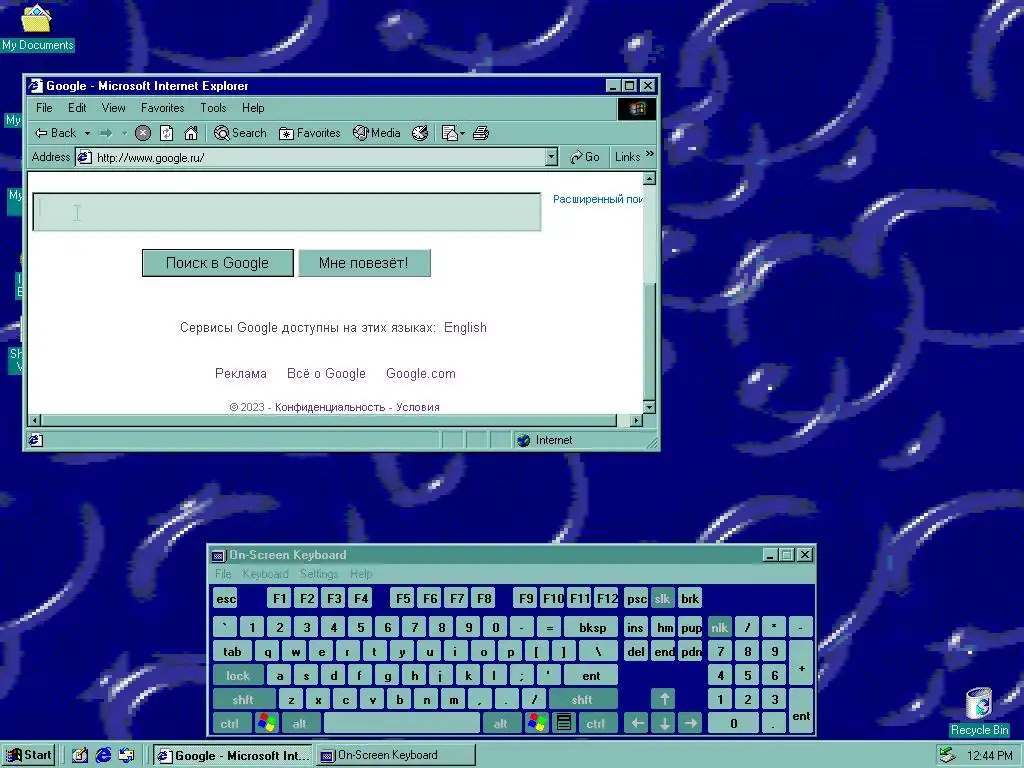Click the Go button
This screenshot has height=768, width=1024.
click(x=584, y=157)
